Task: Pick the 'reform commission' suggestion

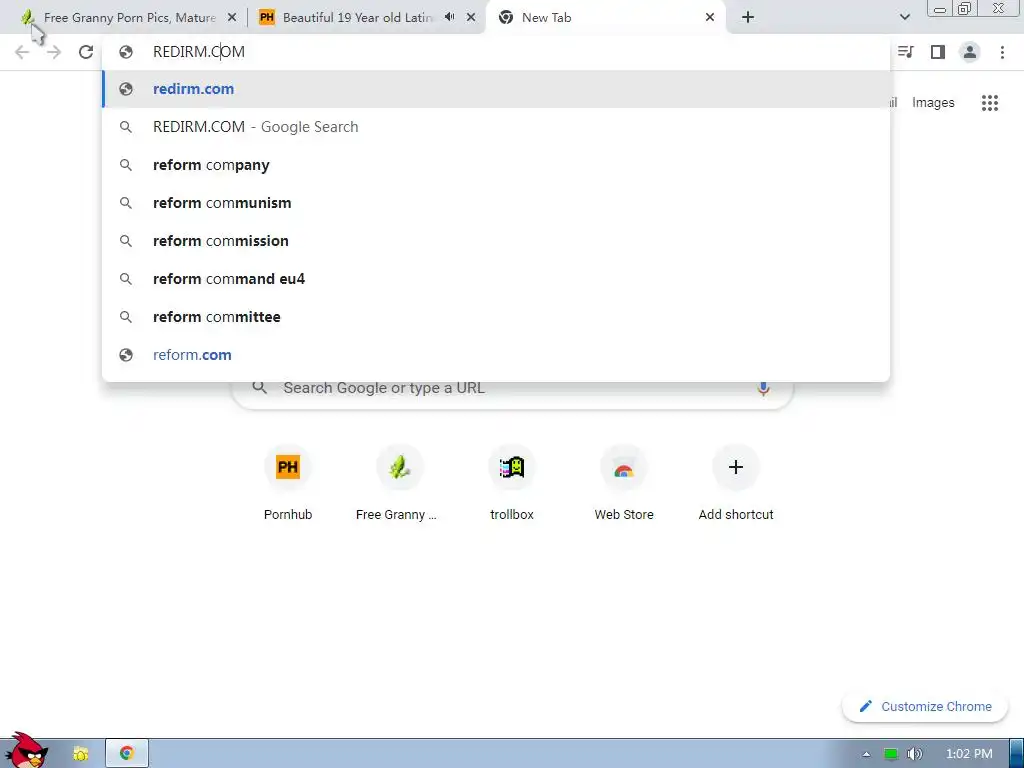Action: pyautogui.click(x=496, y=240)
